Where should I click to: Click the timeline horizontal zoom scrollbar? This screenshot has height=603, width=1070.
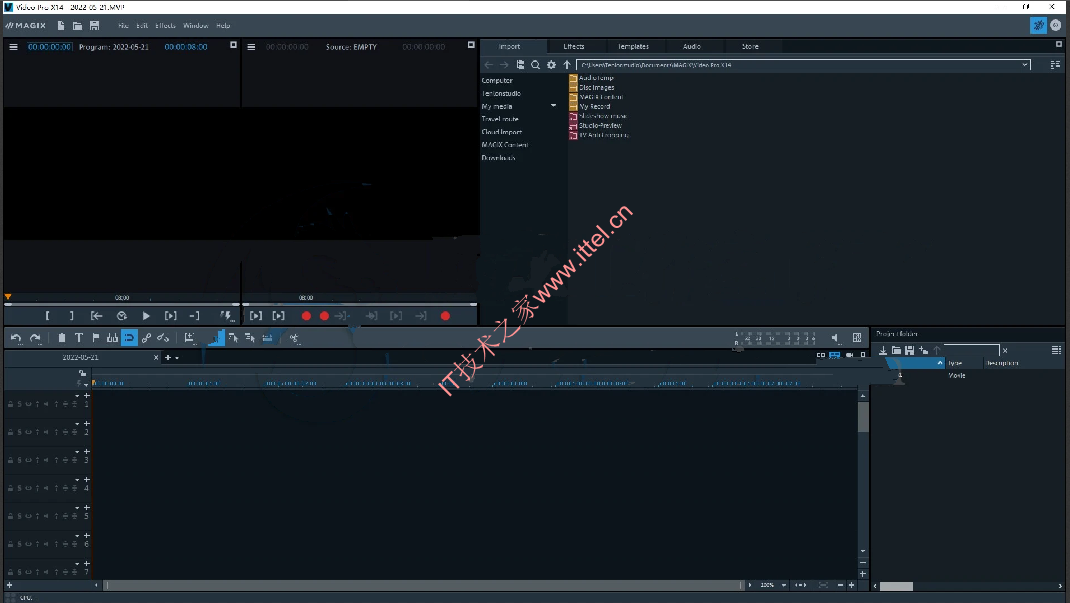coord(423,585)
